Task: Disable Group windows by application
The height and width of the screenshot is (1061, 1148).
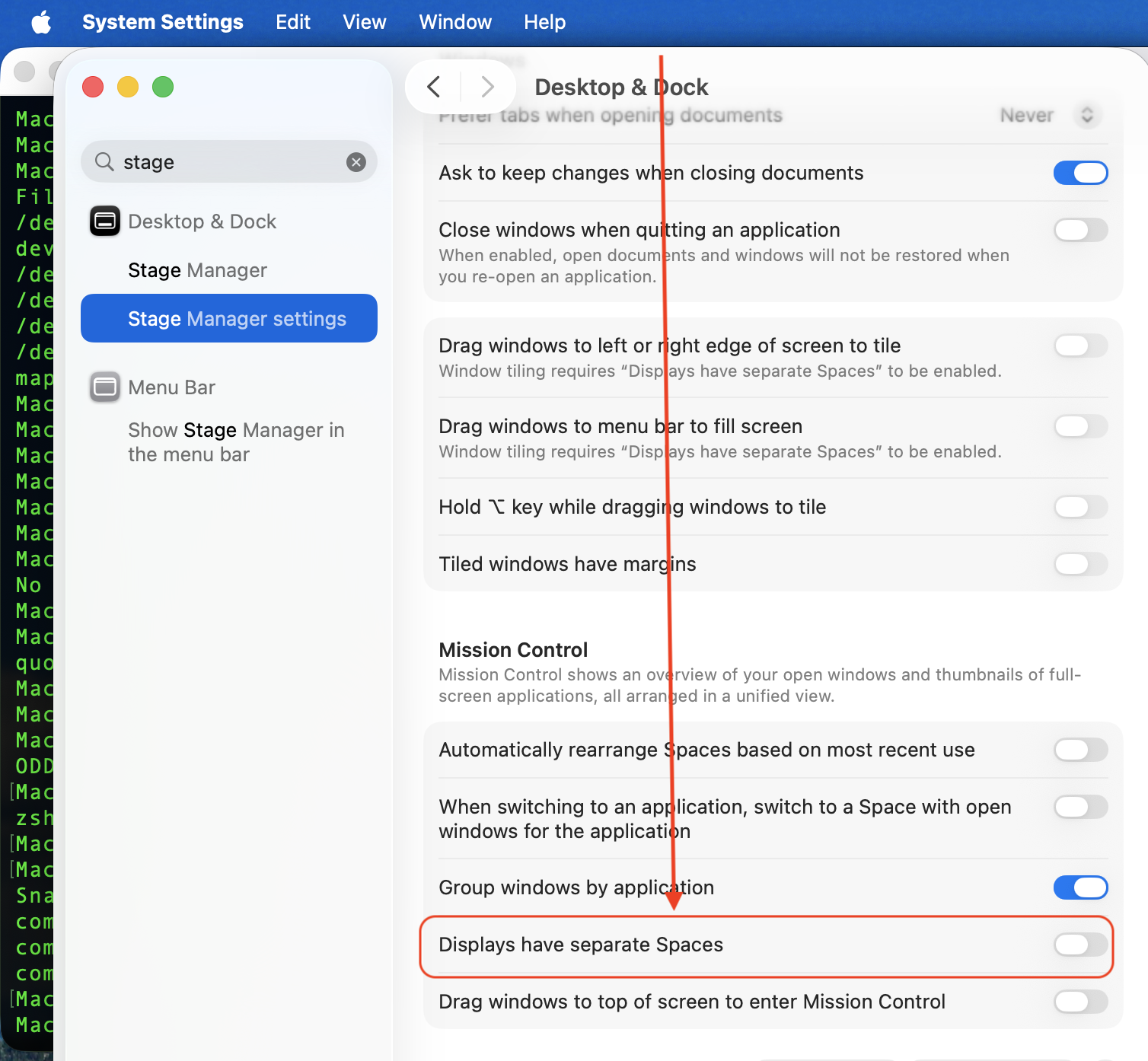Action: [x=1080, y=887]
